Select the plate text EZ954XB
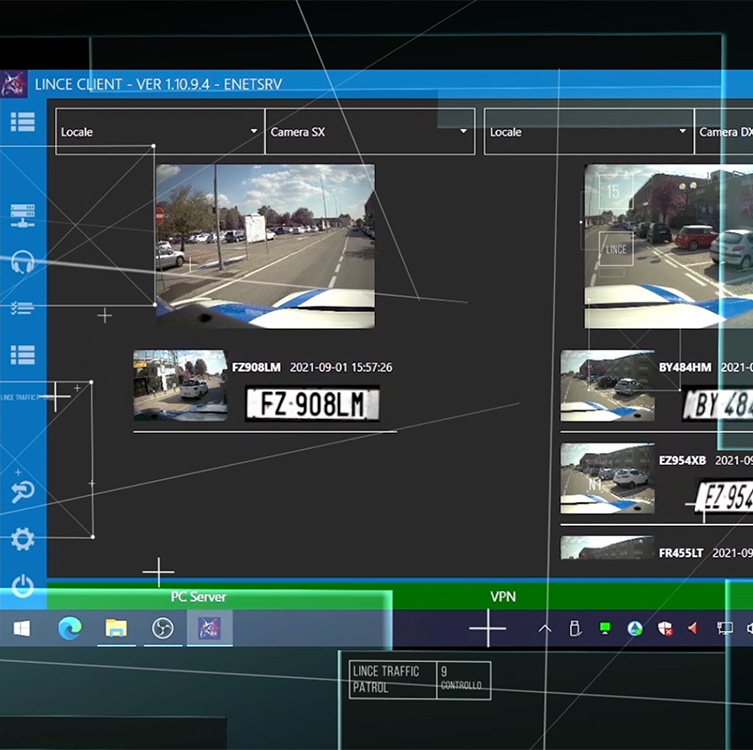The image size is (753, 750). point(682,460)
